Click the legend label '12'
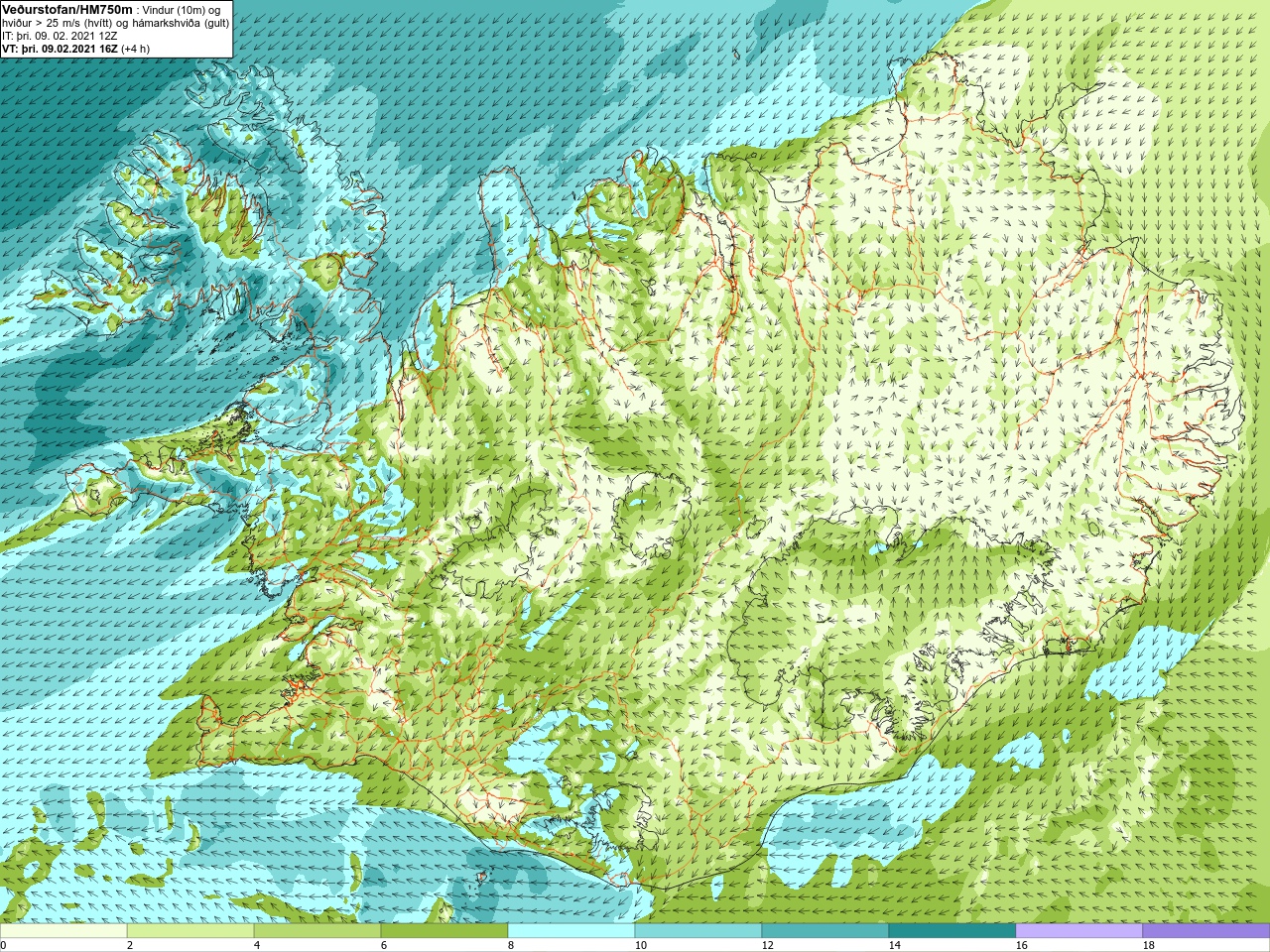The width and height of the screenshot is (1270, 952). click(x=768, y=945)
